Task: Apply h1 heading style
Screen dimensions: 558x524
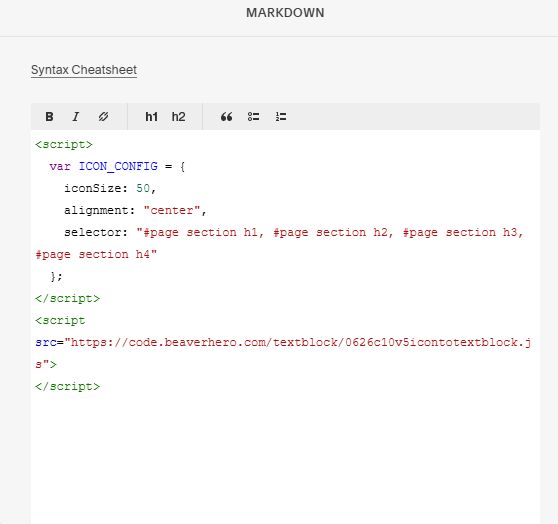Action: point(152,117)
